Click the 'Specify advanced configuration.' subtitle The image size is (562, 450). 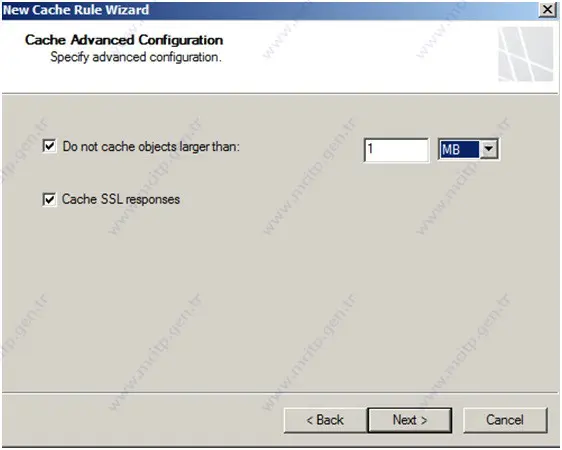(x=136, y=57)
